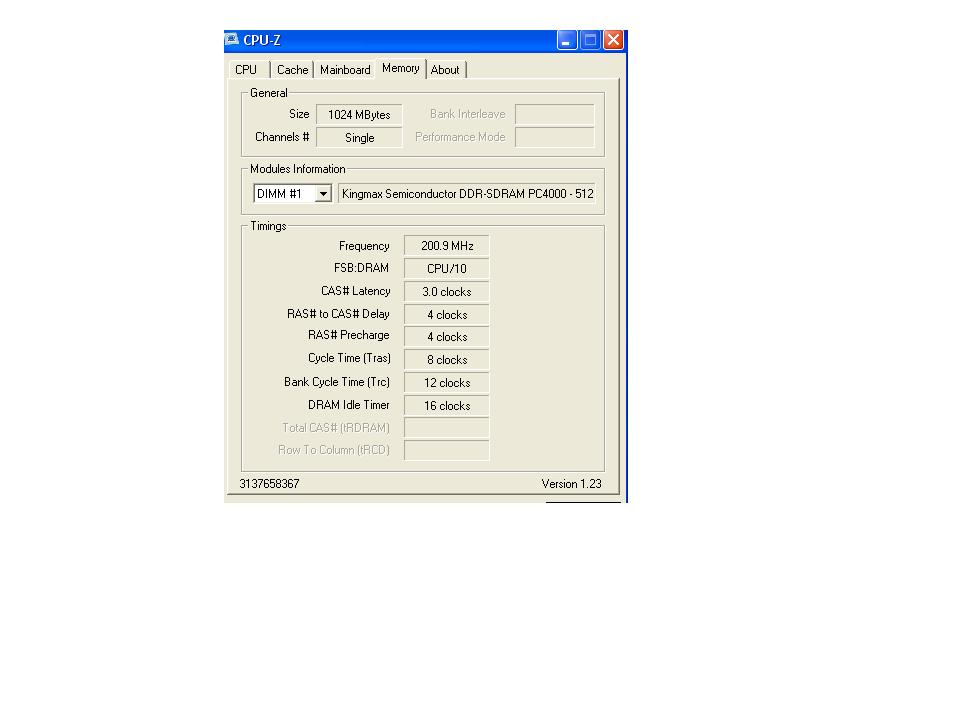962x716 pixels.
Task: Click the 200.9 MHz Frequency field
Action: pyautogui.click(x=446, y=246)
